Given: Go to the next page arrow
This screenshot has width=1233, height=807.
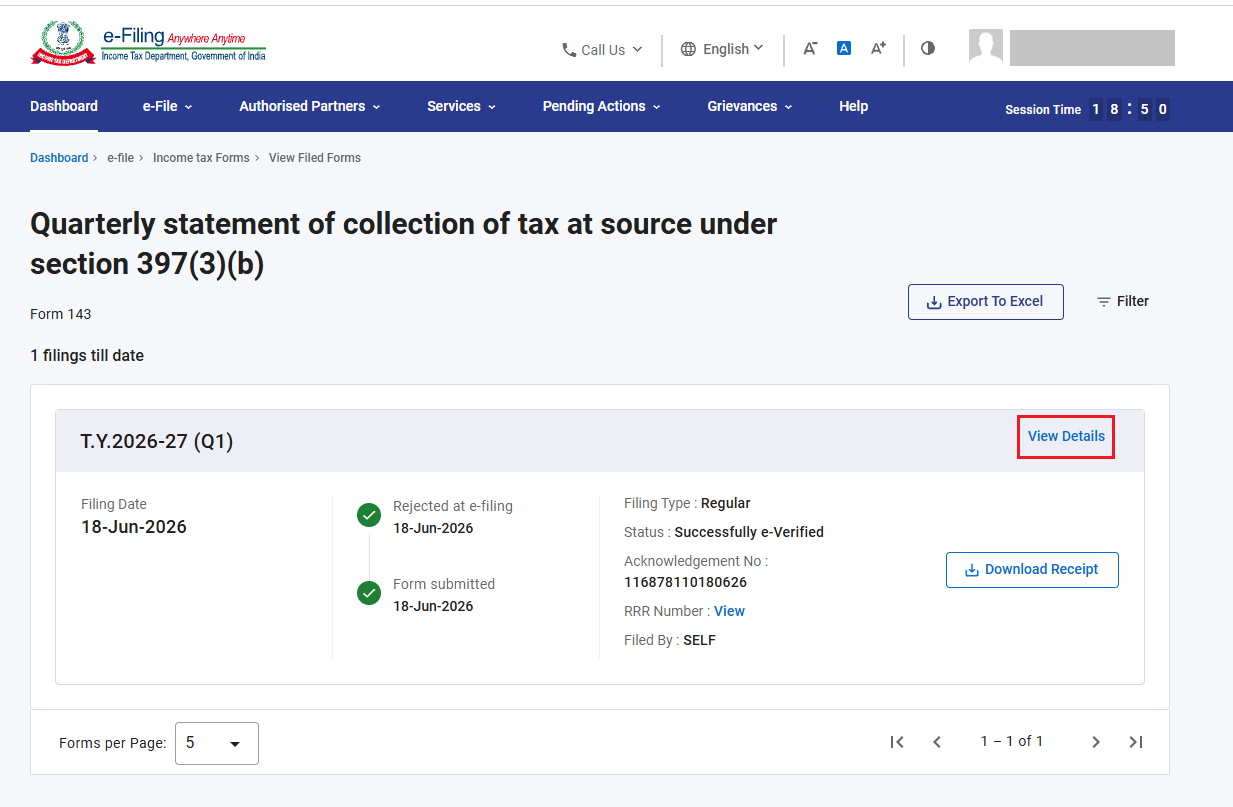Looking at the screenshot, I should pos(1096,742).
